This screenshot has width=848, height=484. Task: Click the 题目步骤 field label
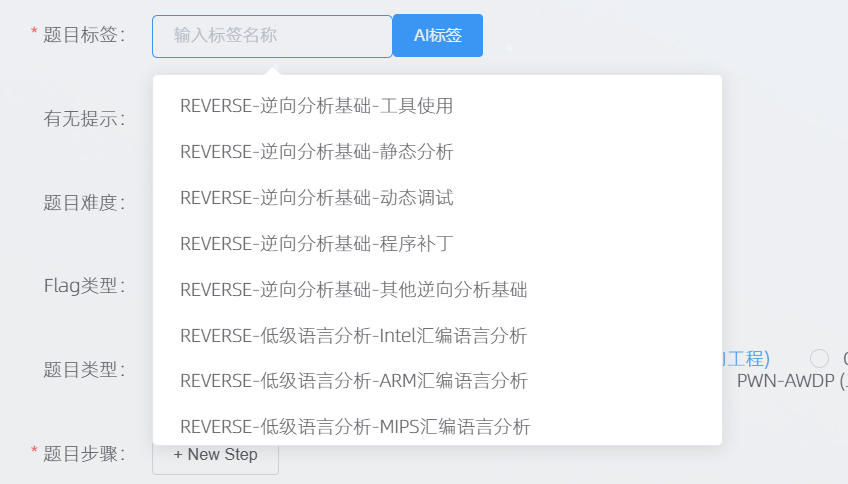[84, 454]
